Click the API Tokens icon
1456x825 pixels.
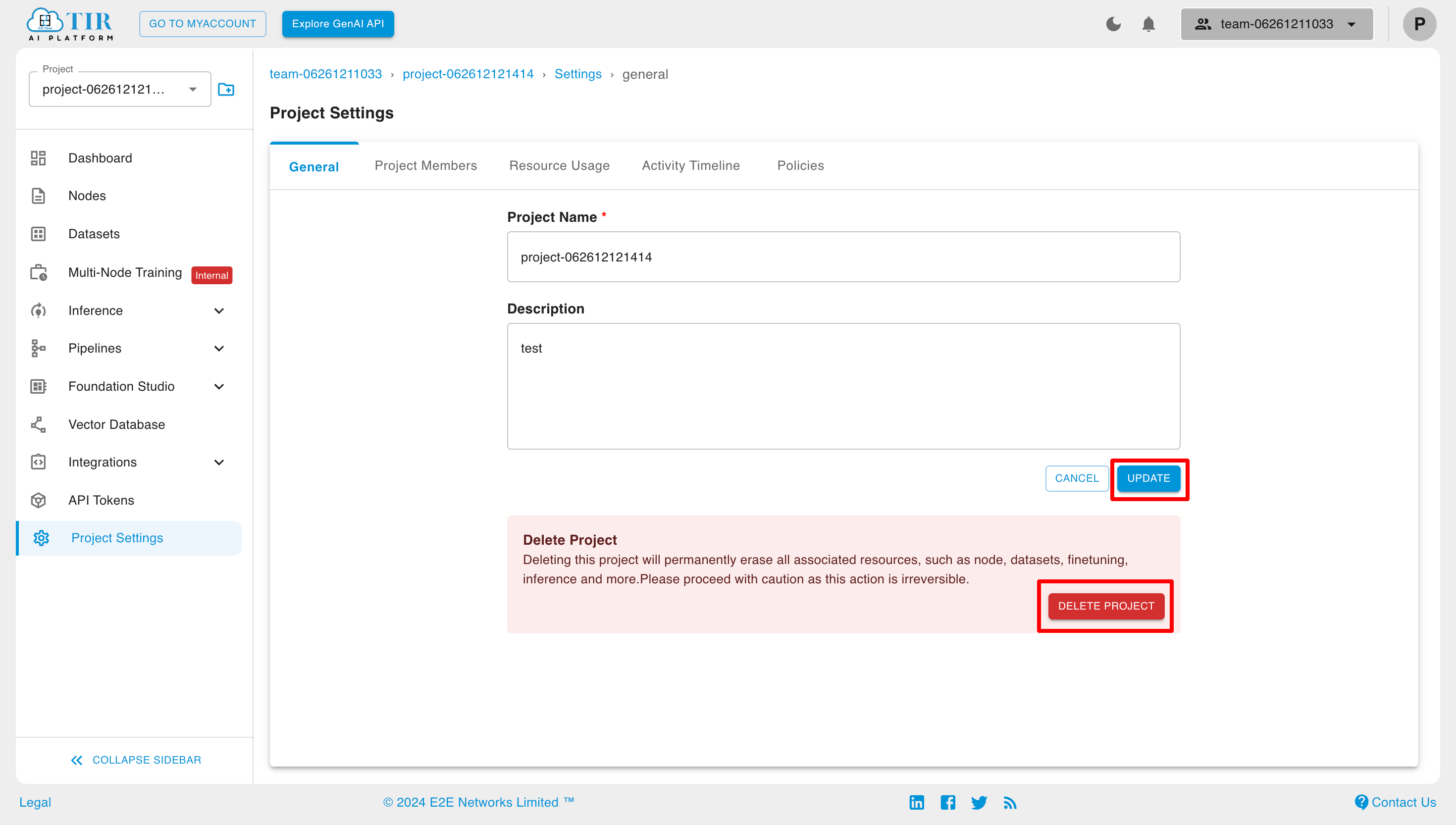tap(38, 500)
